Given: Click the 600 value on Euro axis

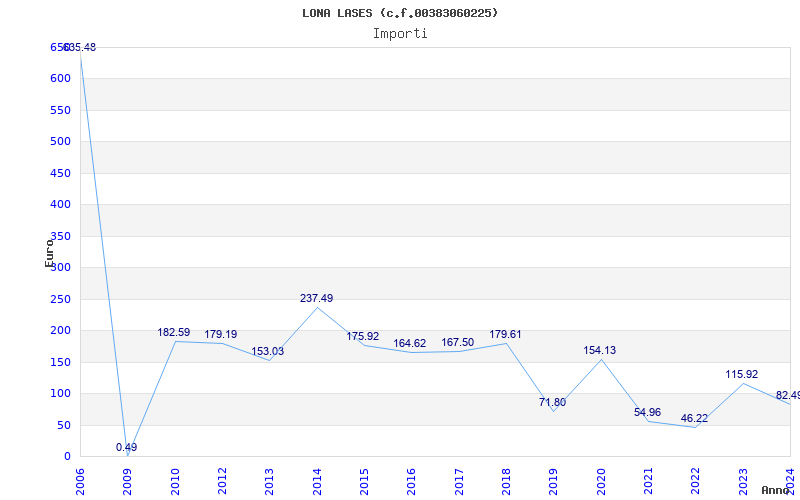Looking at the screenshot, I should (60, 79).
